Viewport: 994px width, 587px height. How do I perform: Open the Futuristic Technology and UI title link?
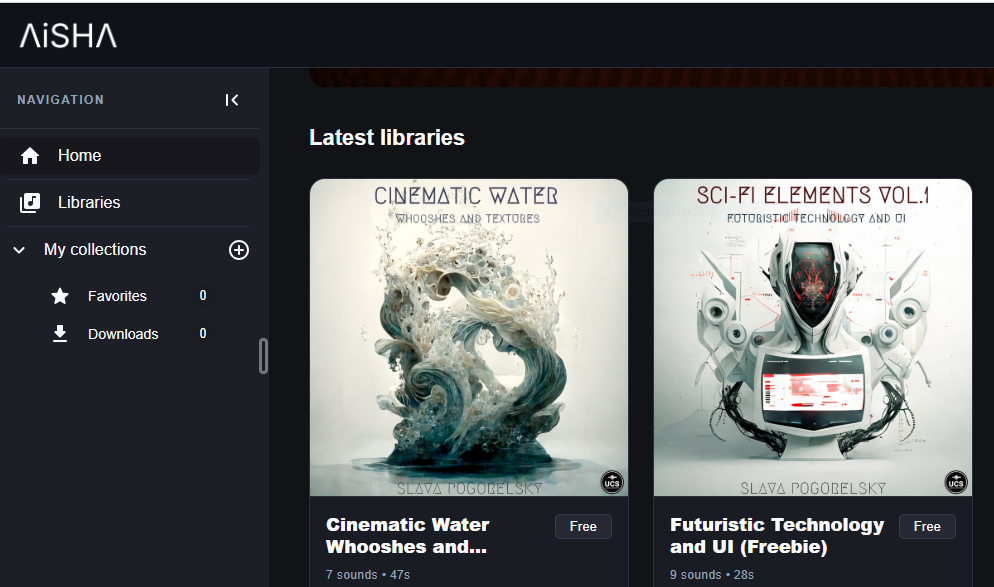click(777, 535)
